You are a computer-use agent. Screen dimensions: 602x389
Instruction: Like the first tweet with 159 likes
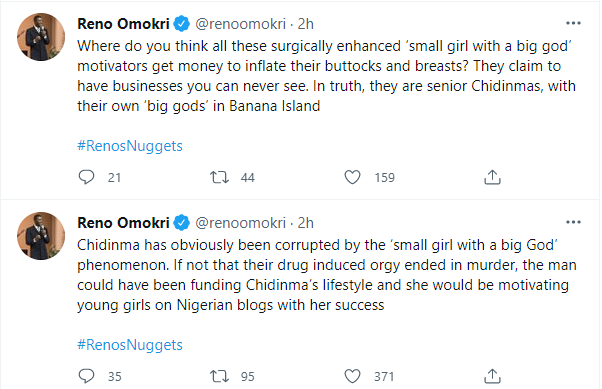pyautogui.click(x=352, y=177)
